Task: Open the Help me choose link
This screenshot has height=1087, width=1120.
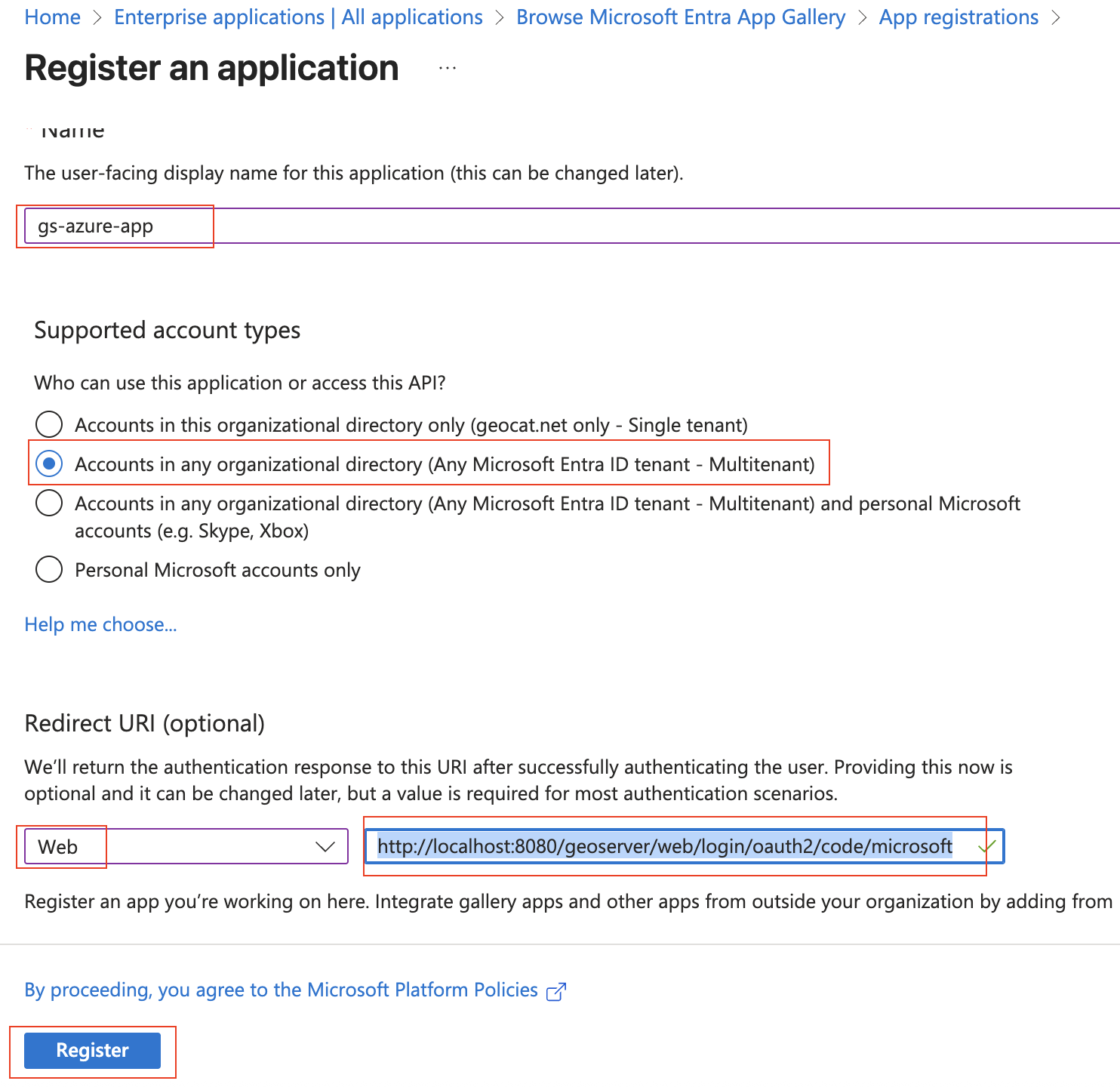Action: click(100, 624)
